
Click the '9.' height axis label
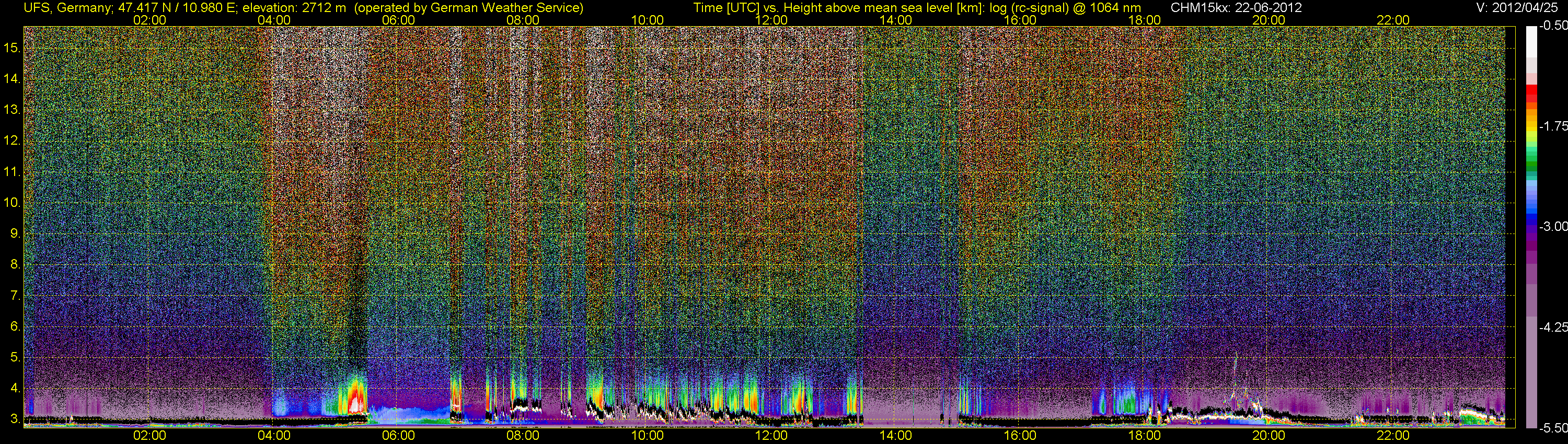point(15,233)
